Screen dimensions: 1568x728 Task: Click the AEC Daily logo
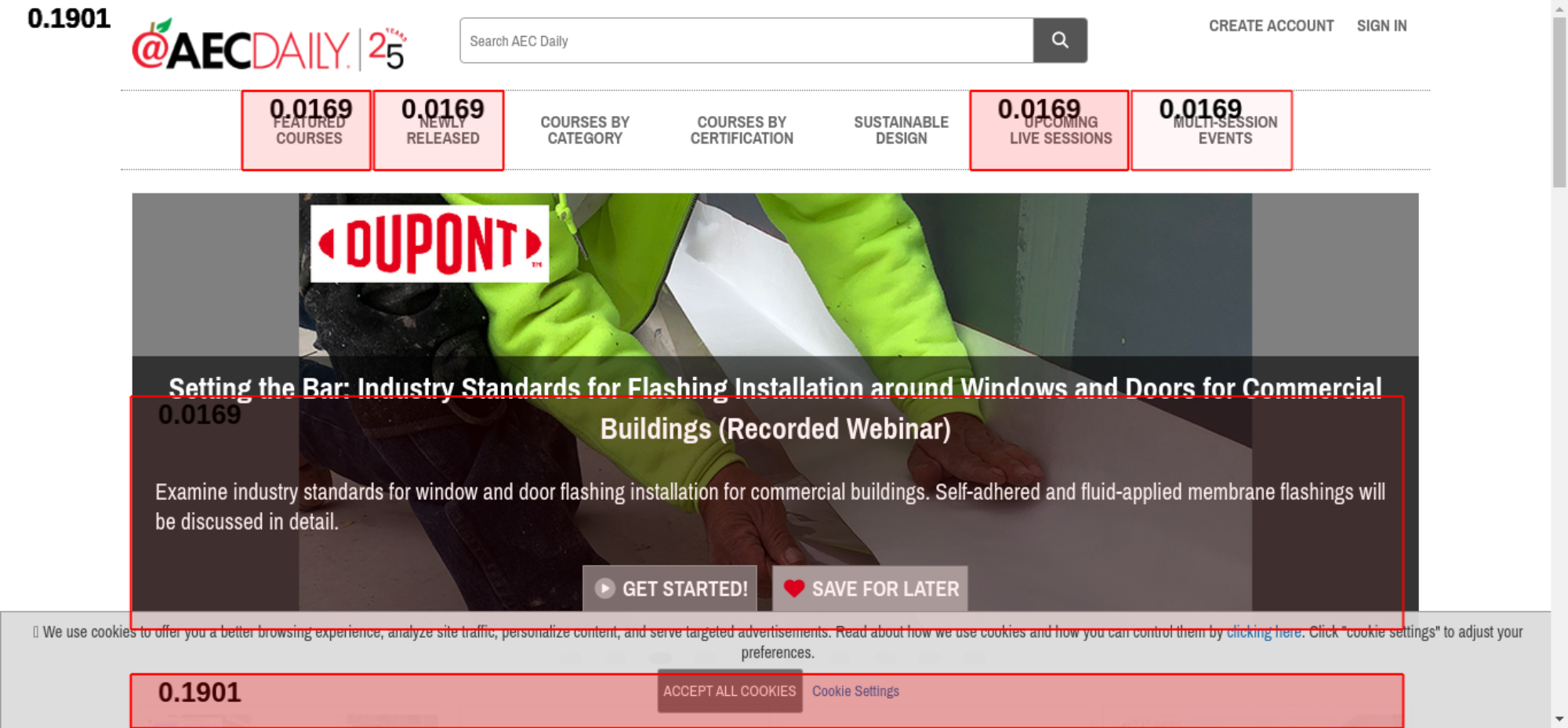click(269, 45)
